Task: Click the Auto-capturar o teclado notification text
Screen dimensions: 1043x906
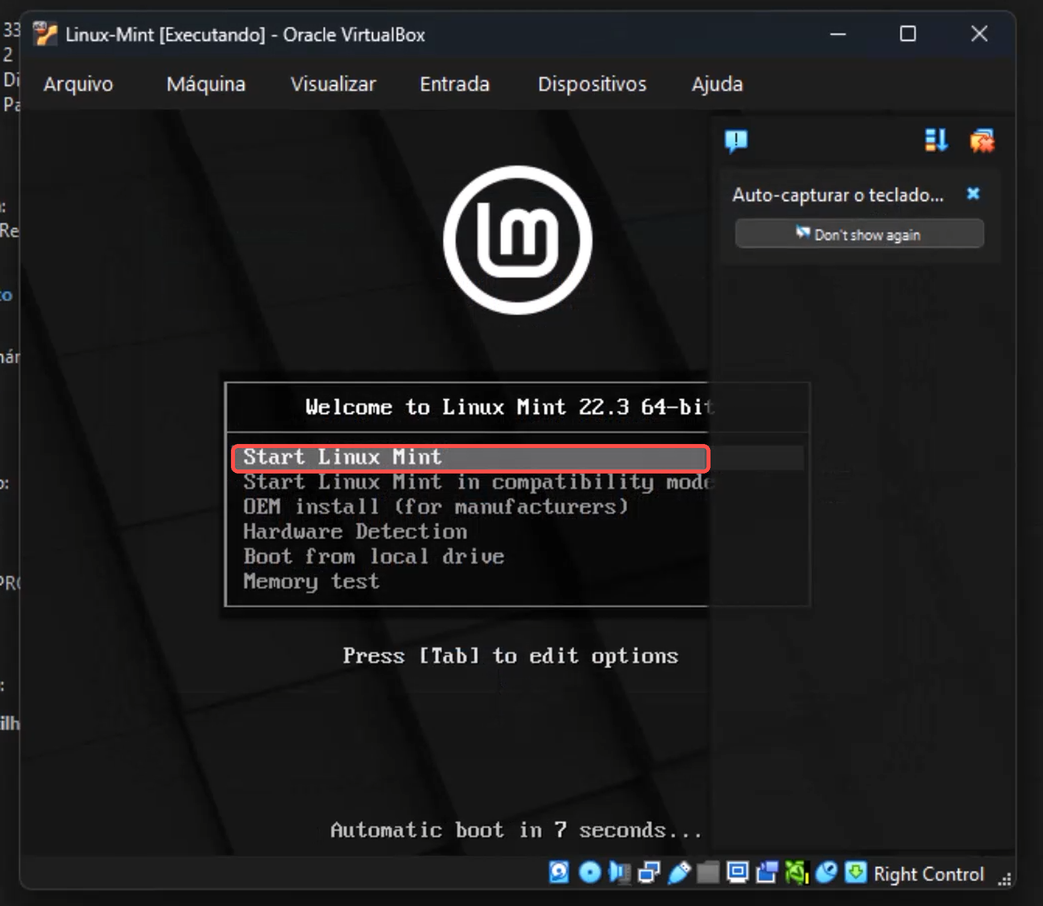Action: click(x=837, y=195)
